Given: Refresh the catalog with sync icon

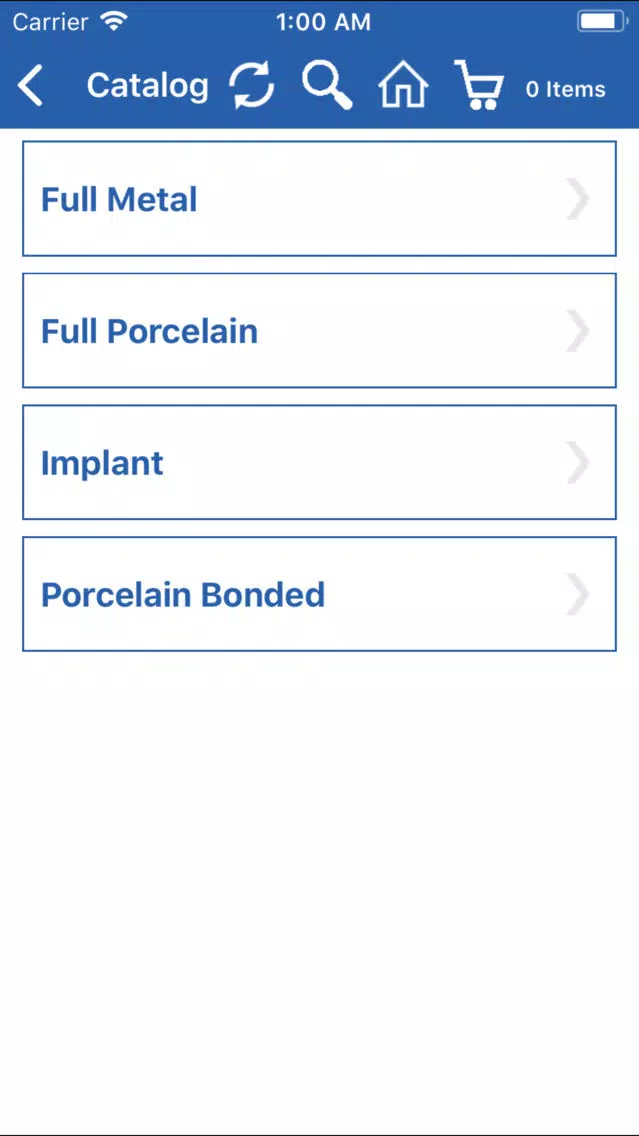Looking at the screenshot, I should point(252,85).
